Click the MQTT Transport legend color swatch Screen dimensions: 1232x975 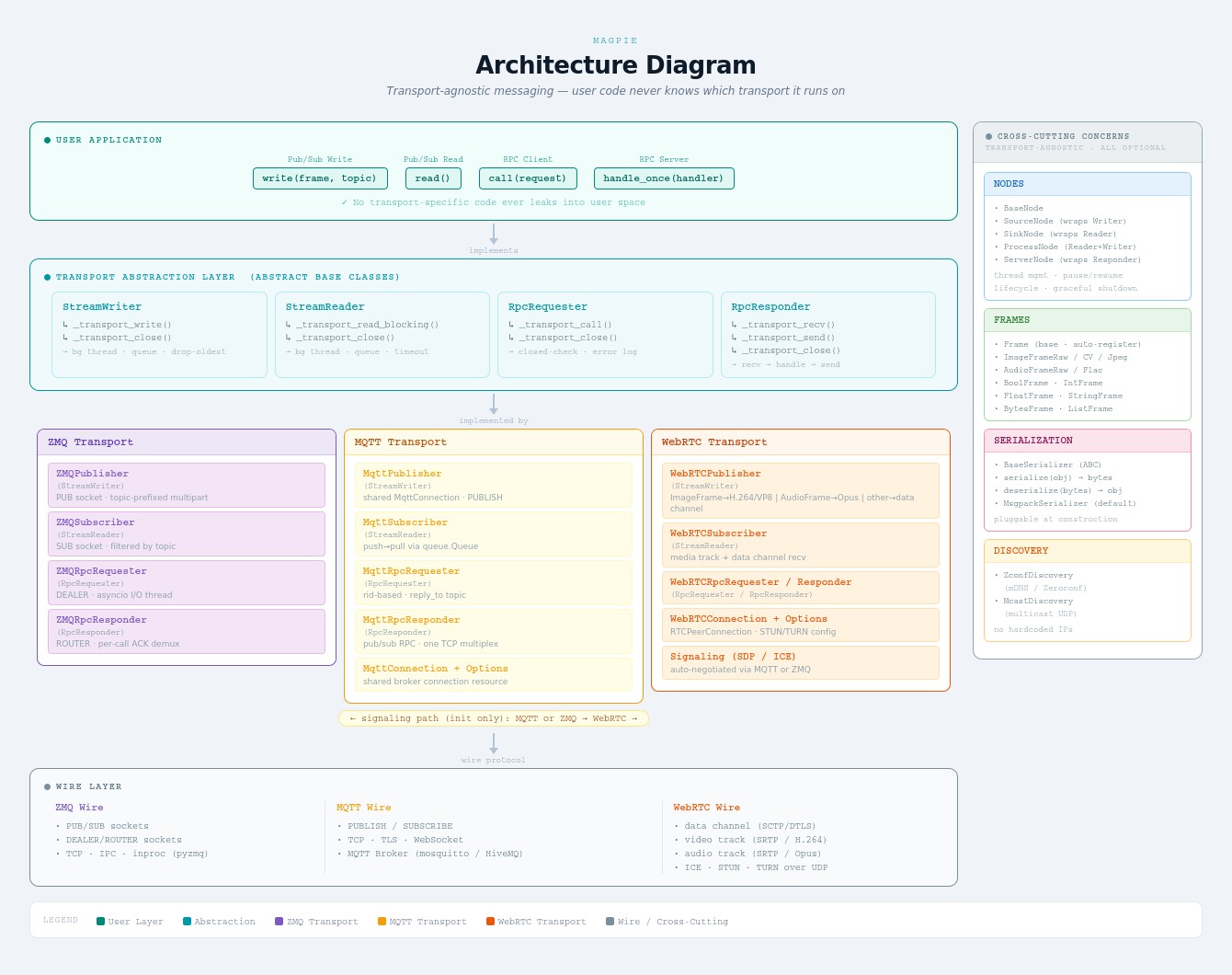pos(382,921)
